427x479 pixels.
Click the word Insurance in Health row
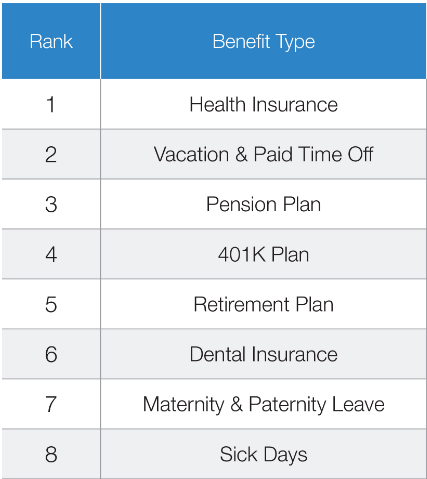click(x=295, y=104)
